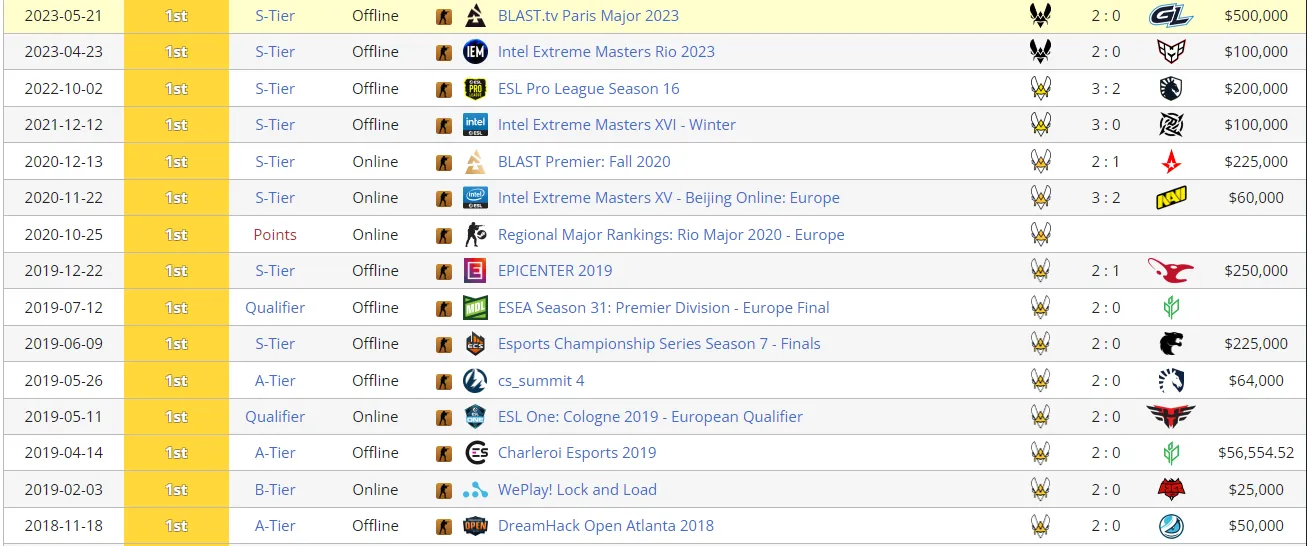This screenshot has height=546, width=1307.
Task: Click the BLAST icon next to Paris Major 2023
Action: pyautogui.click(x=476, y=15)
